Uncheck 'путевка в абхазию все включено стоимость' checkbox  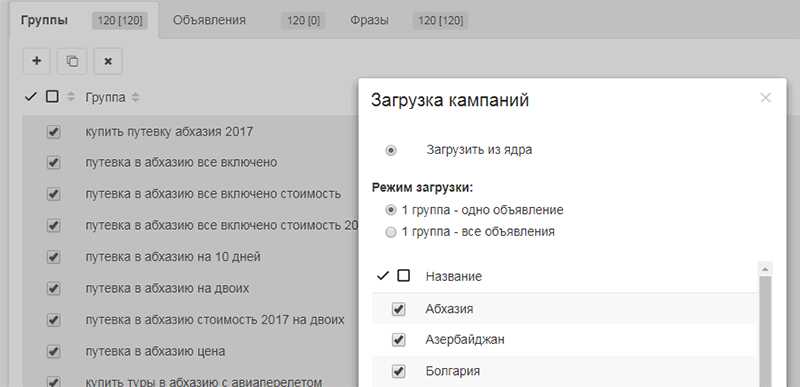tap(53, 194)
